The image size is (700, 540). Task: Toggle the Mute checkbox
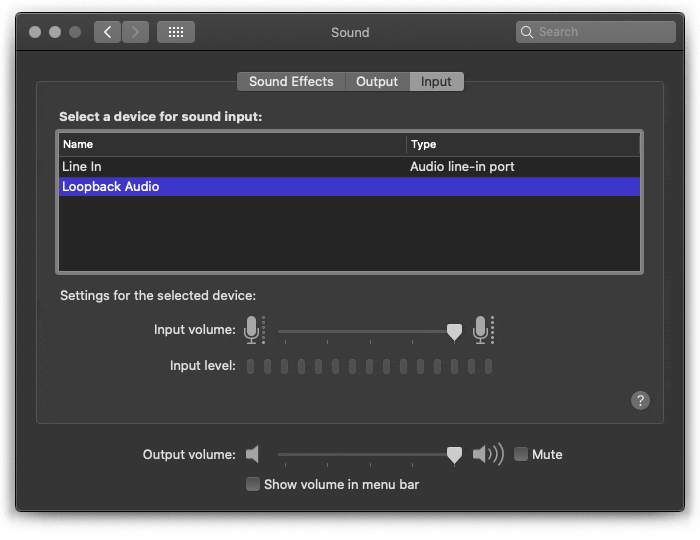click(x=521, y=454)
